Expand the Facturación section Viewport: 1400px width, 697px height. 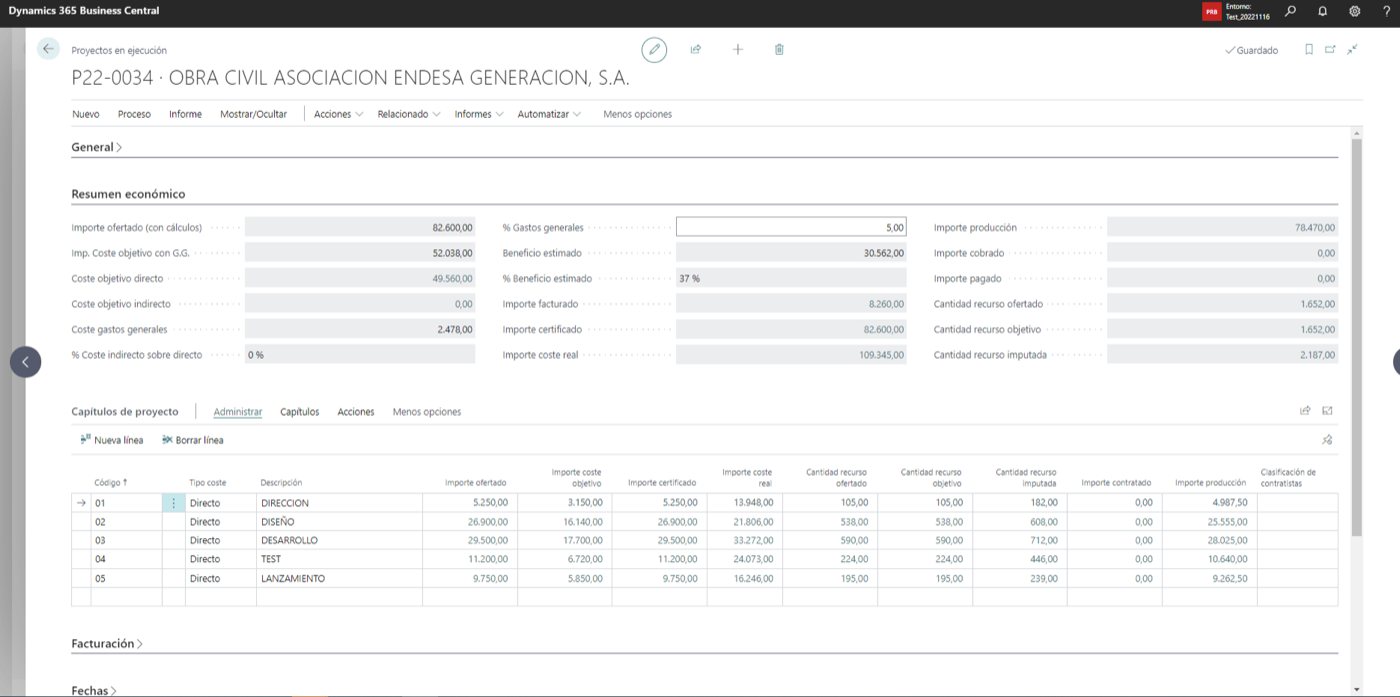click(x=106, y=644)
